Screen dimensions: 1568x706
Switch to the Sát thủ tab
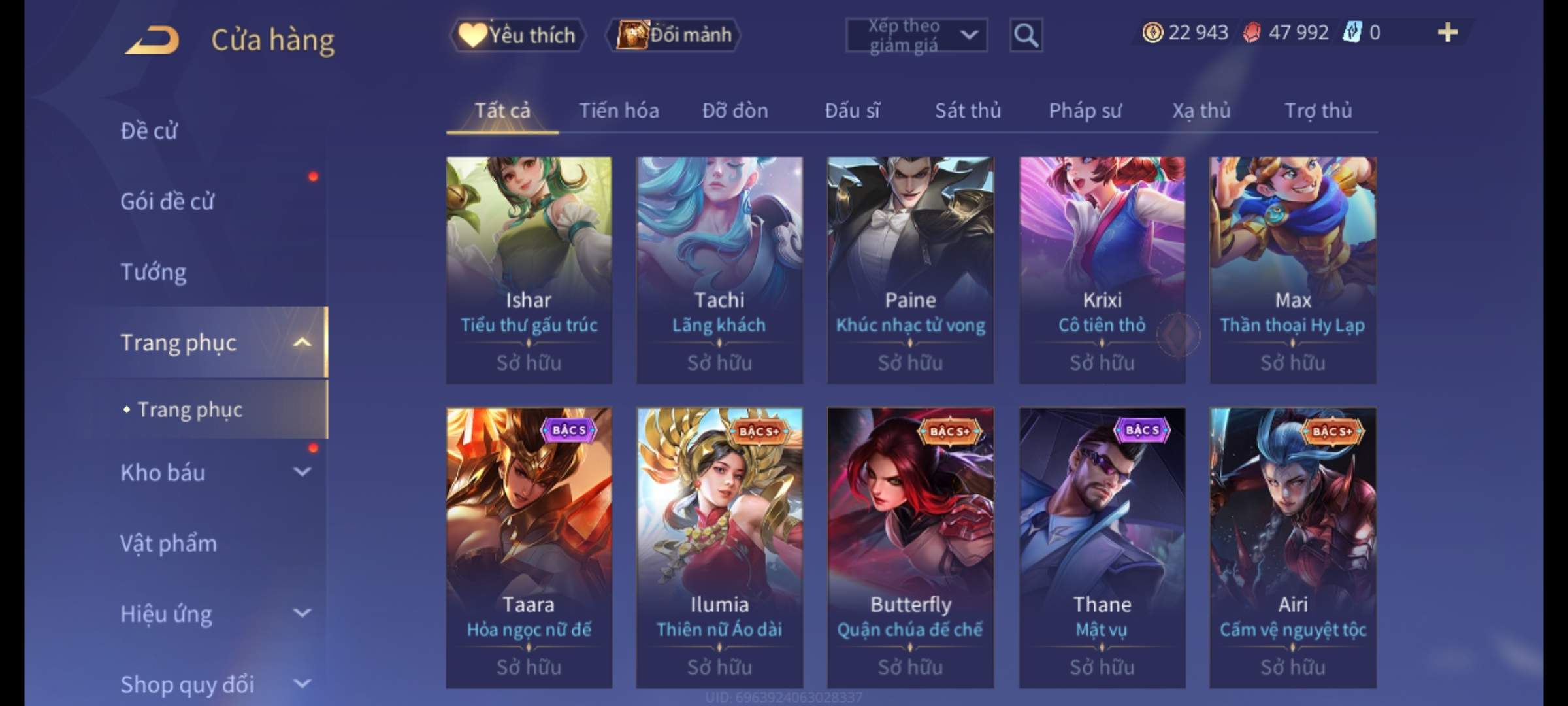[x=968, y=110]
